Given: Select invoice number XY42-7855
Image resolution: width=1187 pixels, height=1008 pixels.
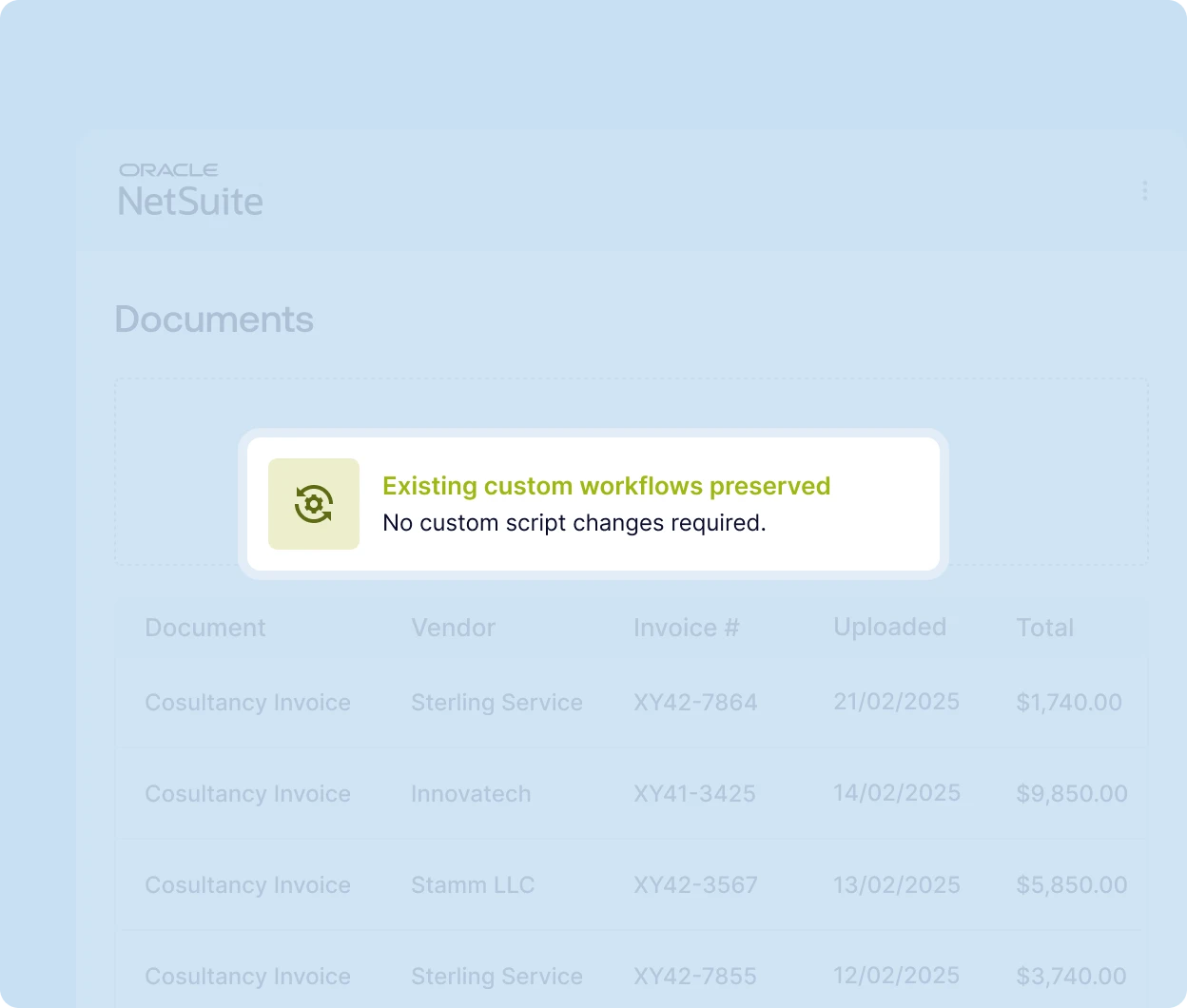Looking at the screenshot, I should [694, 977].
